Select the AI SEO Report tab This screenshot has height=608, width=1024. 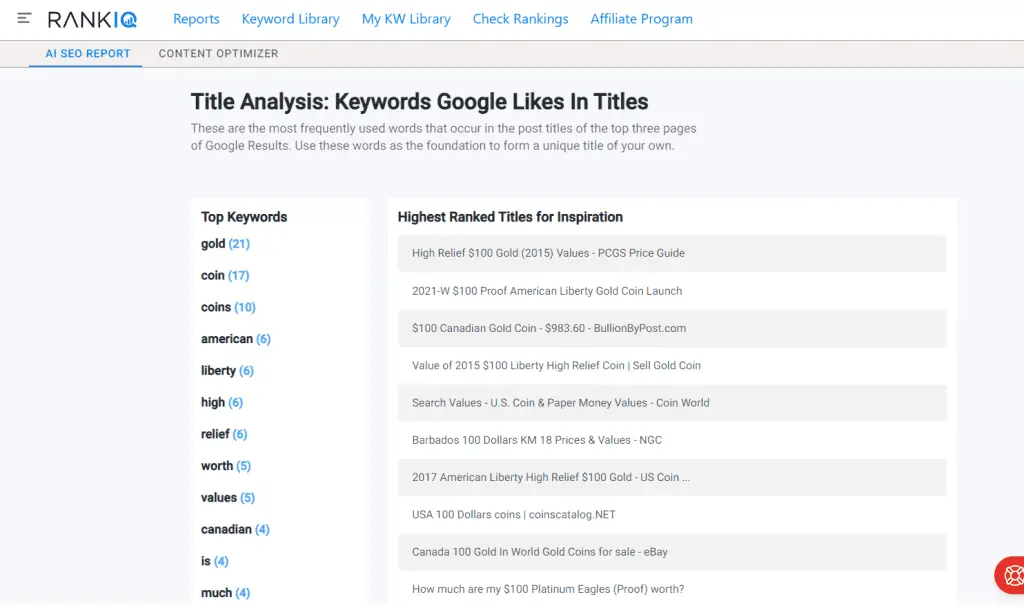click(x=88, y=54)
